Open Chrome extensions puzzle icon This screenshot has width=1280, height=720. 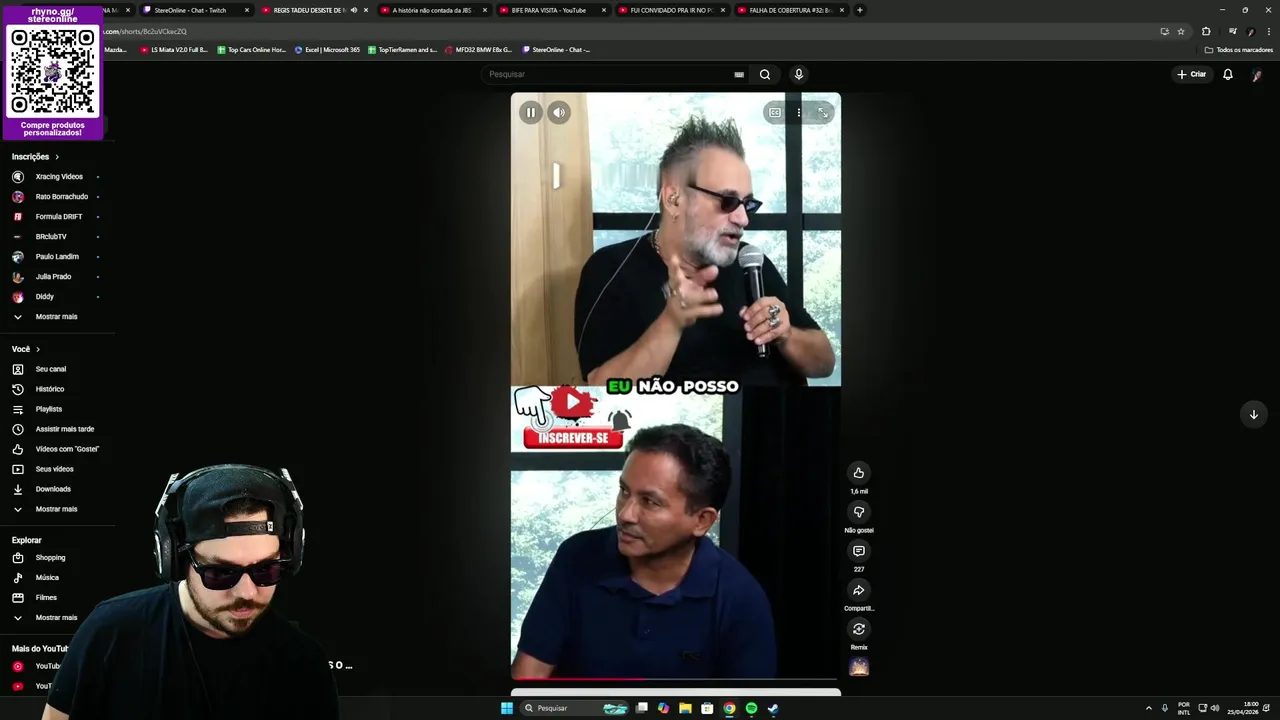click(x=1206, y=31)
